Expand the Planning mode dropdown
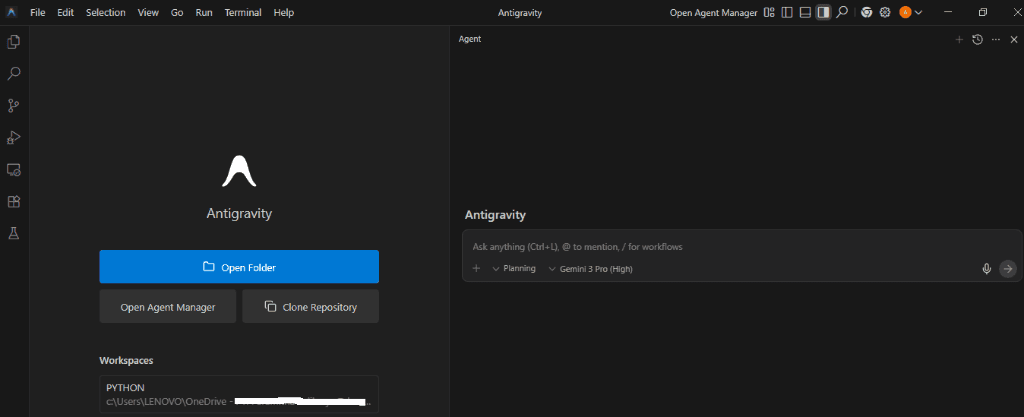This screenshot has height=417, width=1024. tap(513, 268)
